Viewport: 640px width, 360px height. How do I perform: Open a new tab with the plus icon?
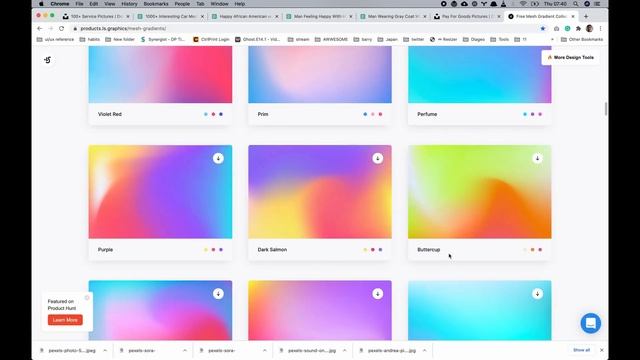click(x=586, y=16)
